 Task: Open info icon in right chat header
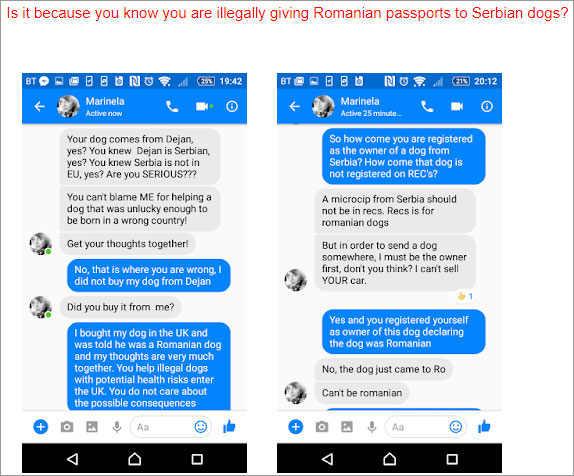coord(487,107)
